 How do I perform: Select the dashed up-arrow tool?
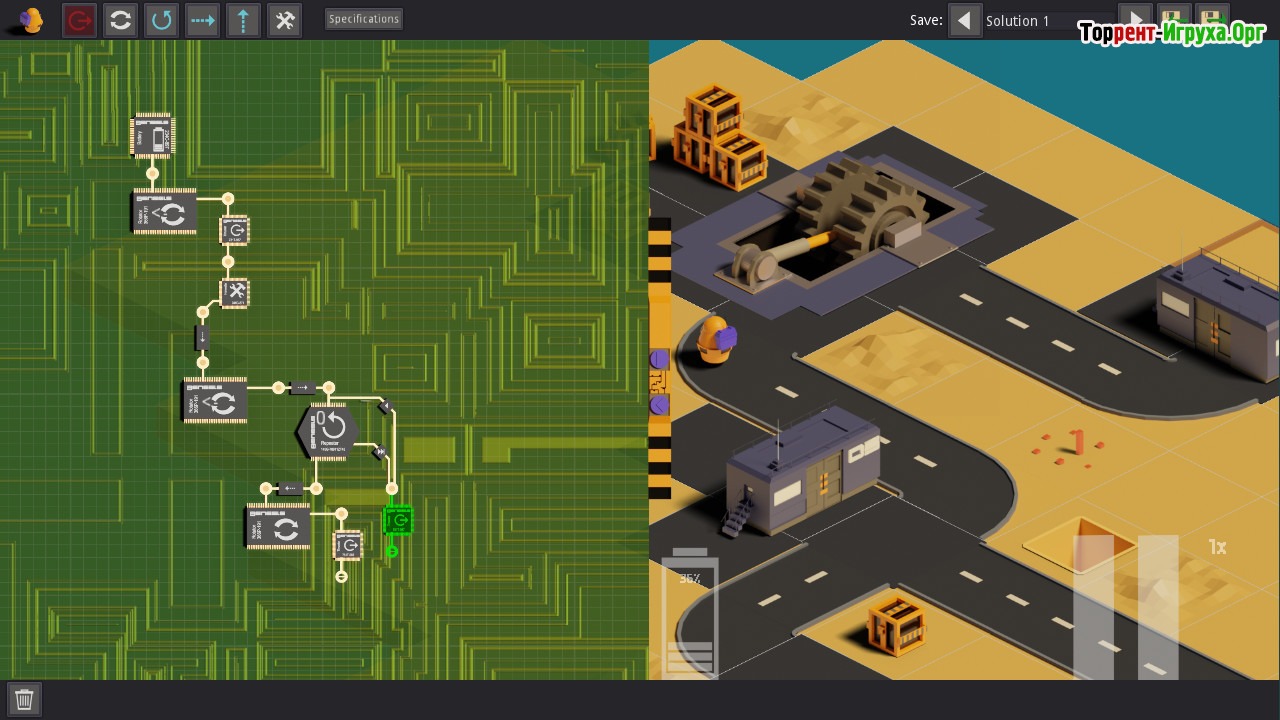pyautogui.click(x=244, y=21)
